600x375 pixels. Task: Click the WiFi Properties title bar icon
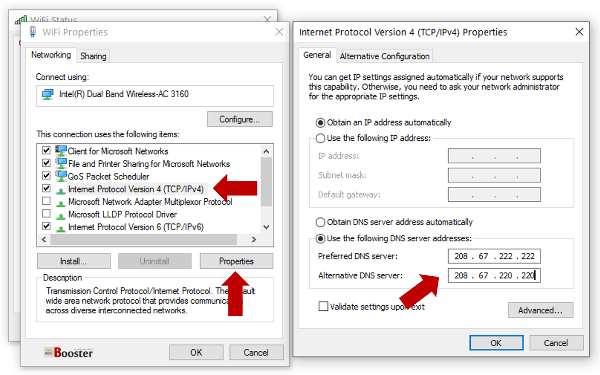pyautogui.click(x=33, y=32)
